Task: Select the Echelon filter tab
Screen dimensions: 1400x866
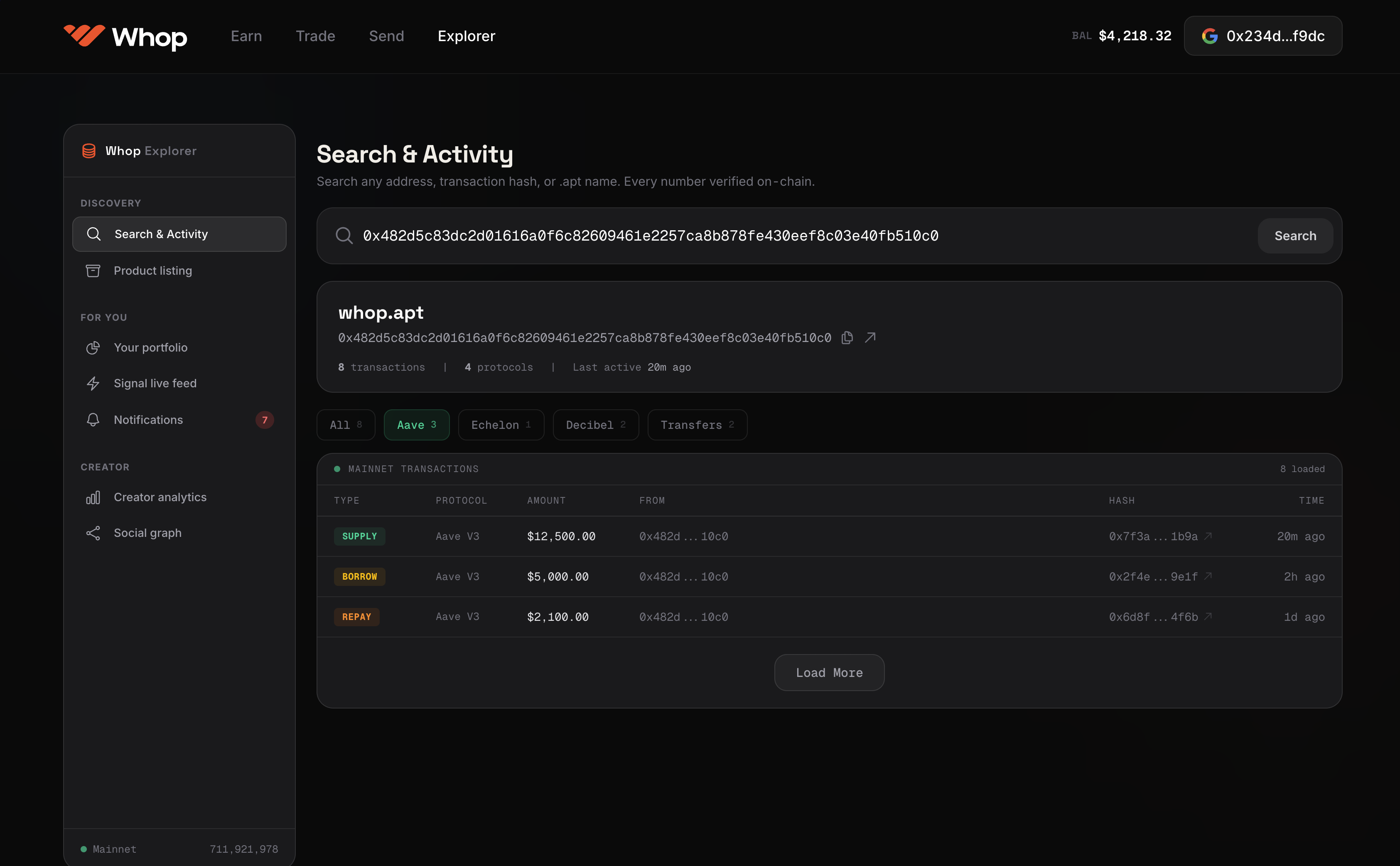Action: point(501,424)
